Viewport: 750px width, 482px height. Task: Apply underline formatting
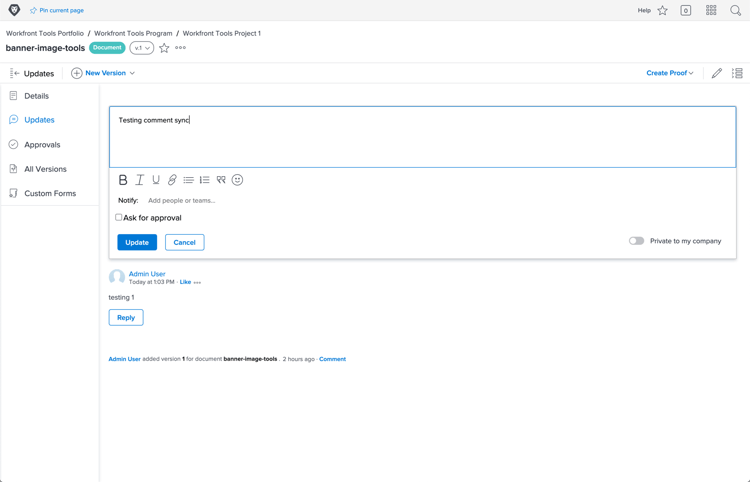point(156,180)
